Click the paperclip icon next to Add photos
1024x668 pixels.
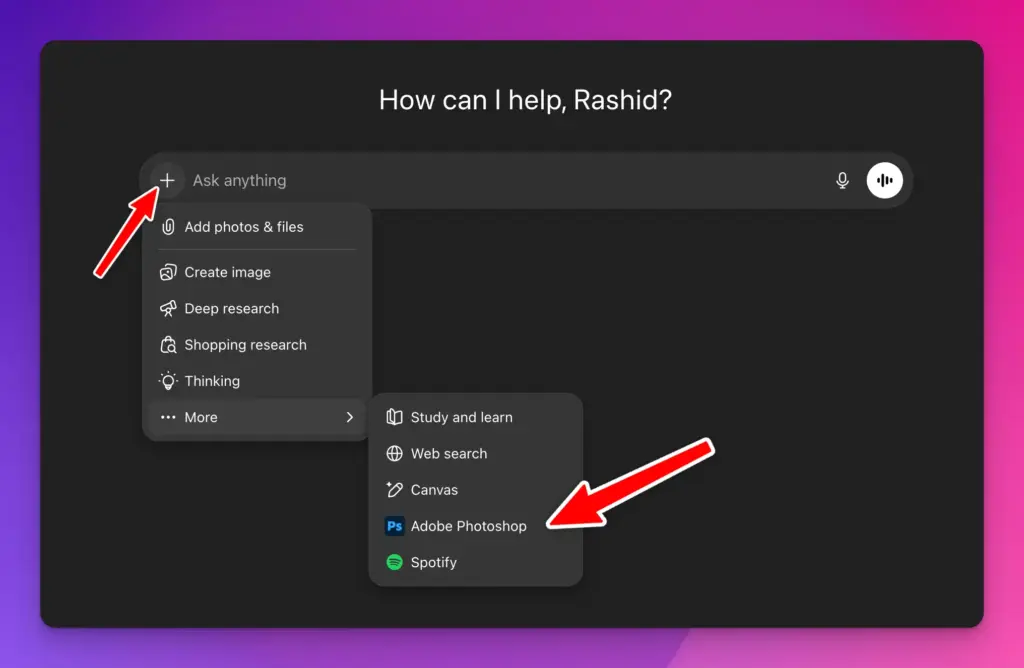coord(167,227)
